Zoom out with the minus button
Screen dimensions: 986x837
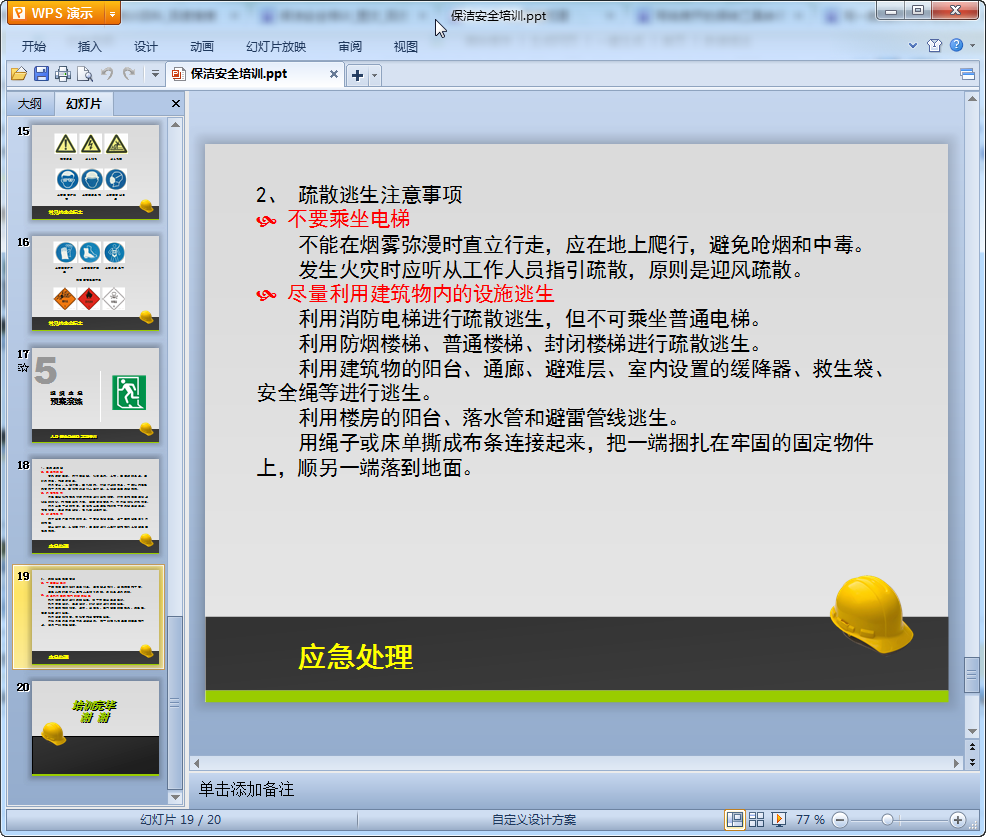[839, 820]
